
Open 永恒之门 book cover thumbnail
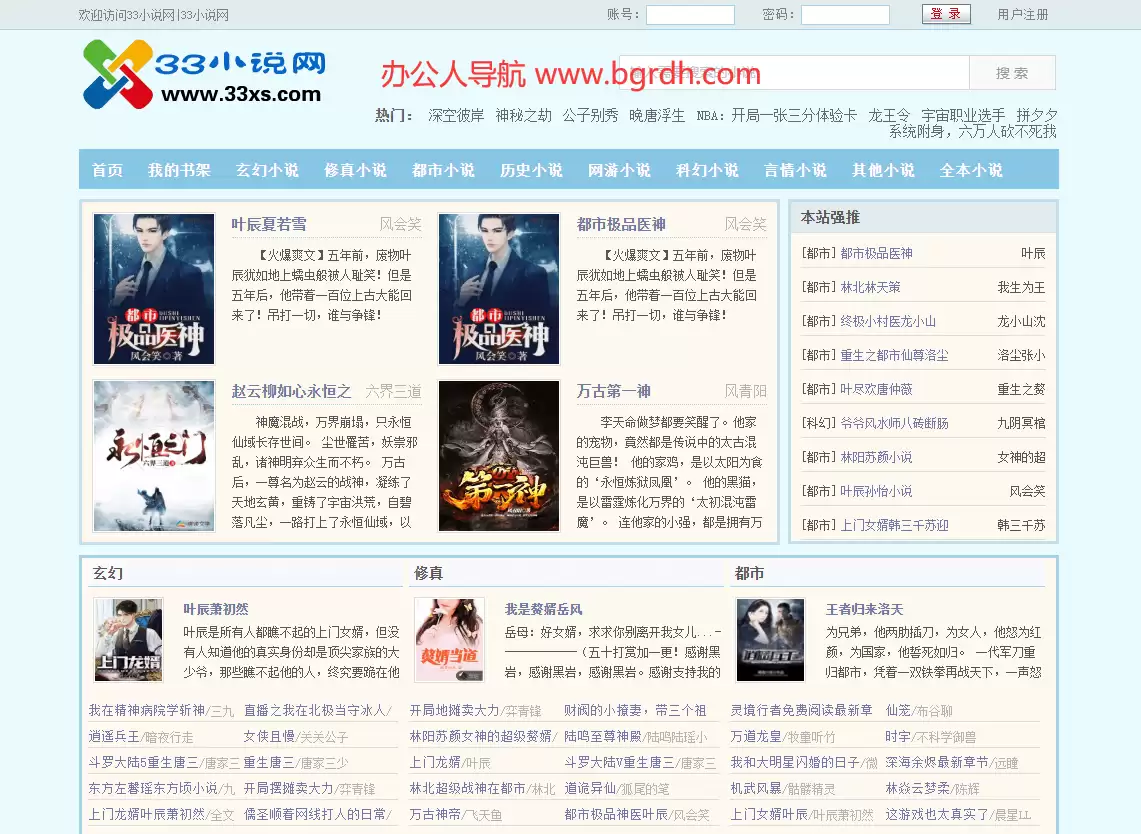click(154, 456)
